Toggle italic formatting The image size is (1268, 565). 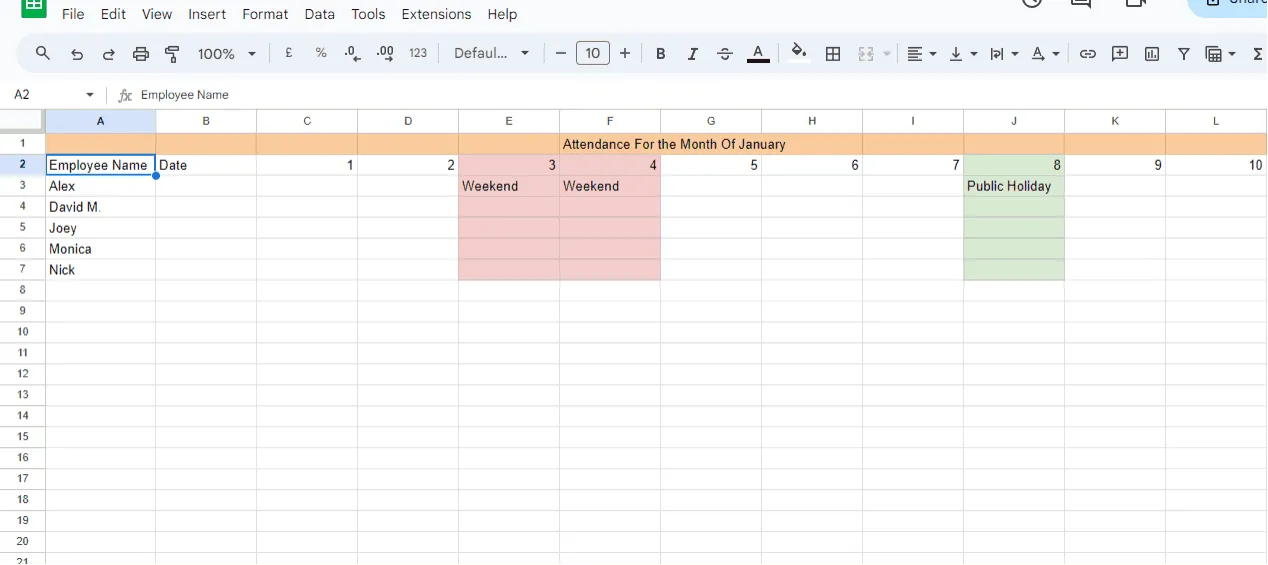693,54
